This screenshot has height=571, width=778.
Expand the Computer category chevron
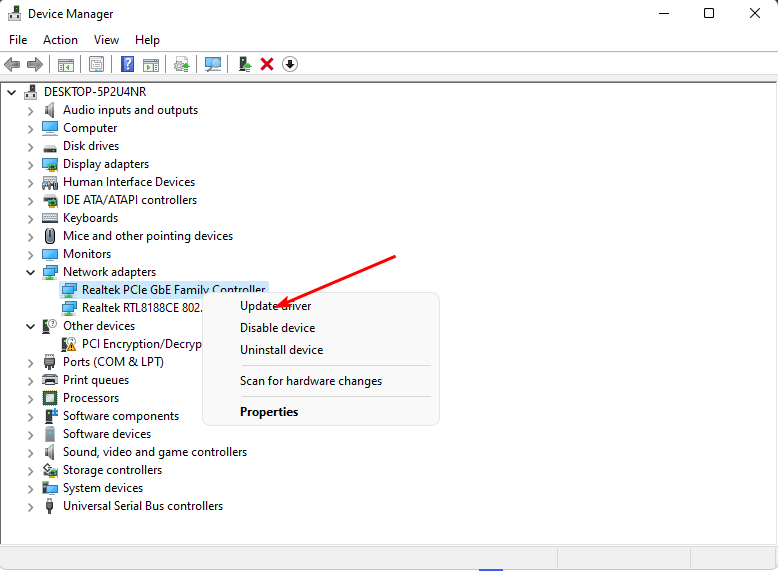click(31, 128)
